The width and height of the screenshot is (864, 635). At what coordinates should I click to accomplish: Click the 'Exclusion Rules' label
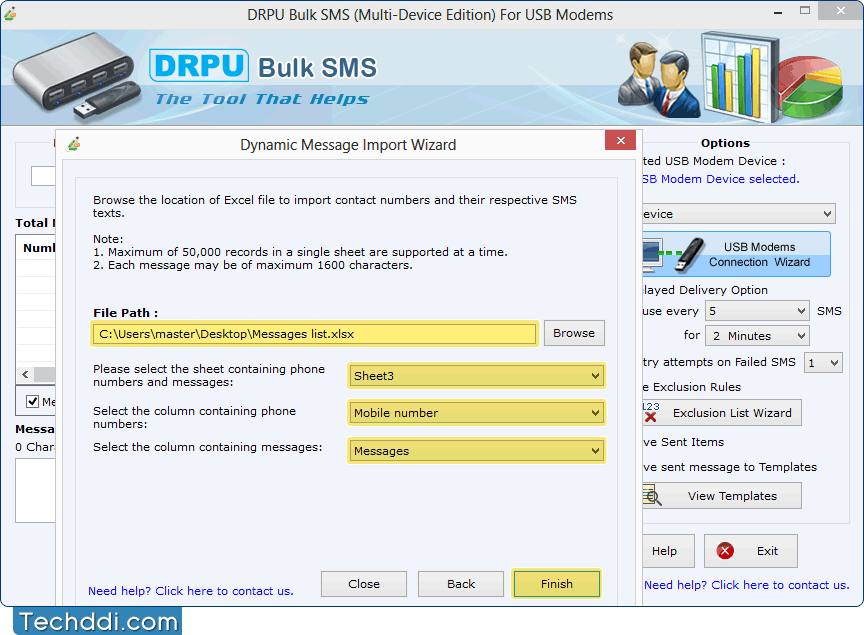(x=696, y=387)
